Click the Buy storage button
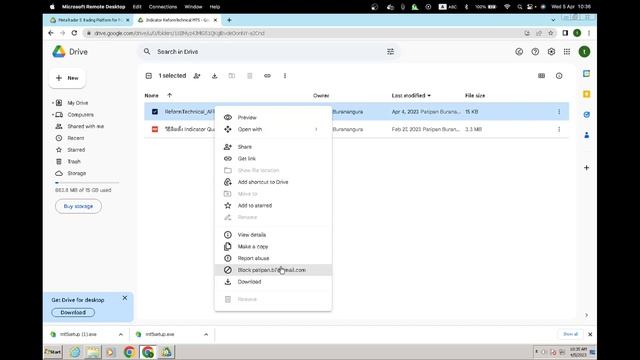 point(78,207)
